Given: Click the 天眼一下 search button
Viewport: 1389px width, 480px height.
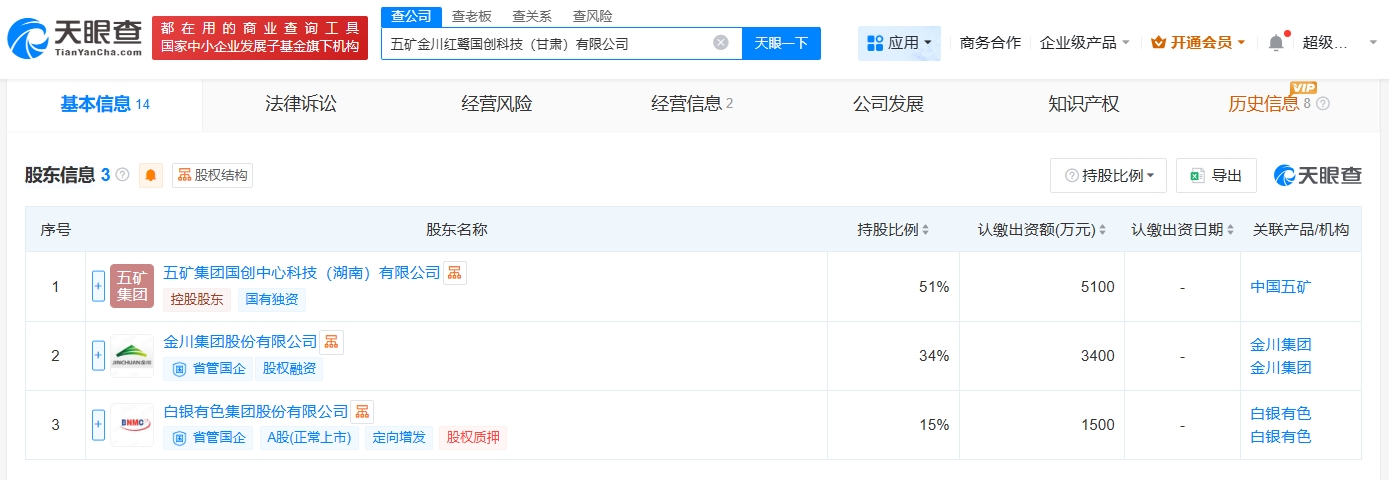Looking at the screenshot, I should (x=781, y=43).
